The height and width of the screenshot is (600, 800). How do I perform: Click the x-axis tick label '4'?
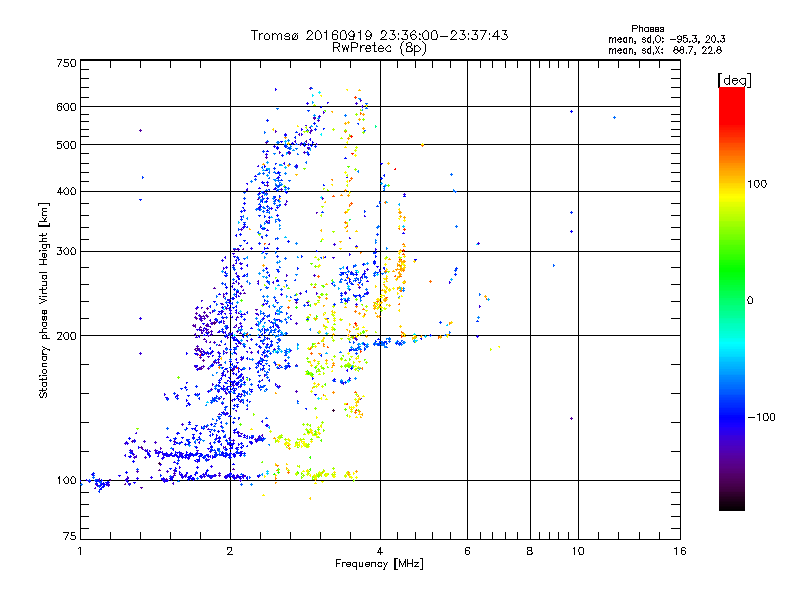380,551
